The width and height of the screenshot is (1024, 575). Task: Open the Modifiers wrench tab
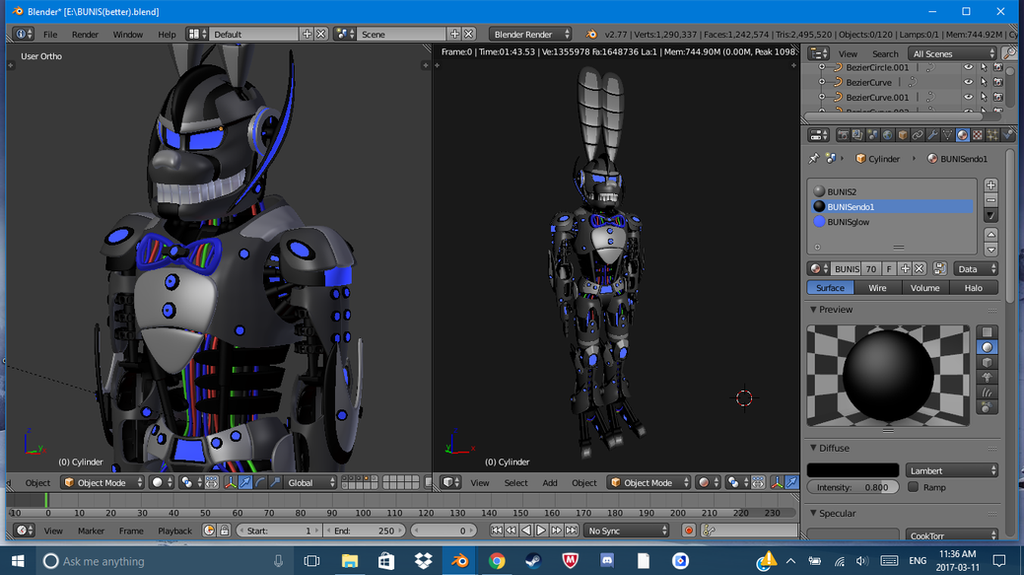933,135
